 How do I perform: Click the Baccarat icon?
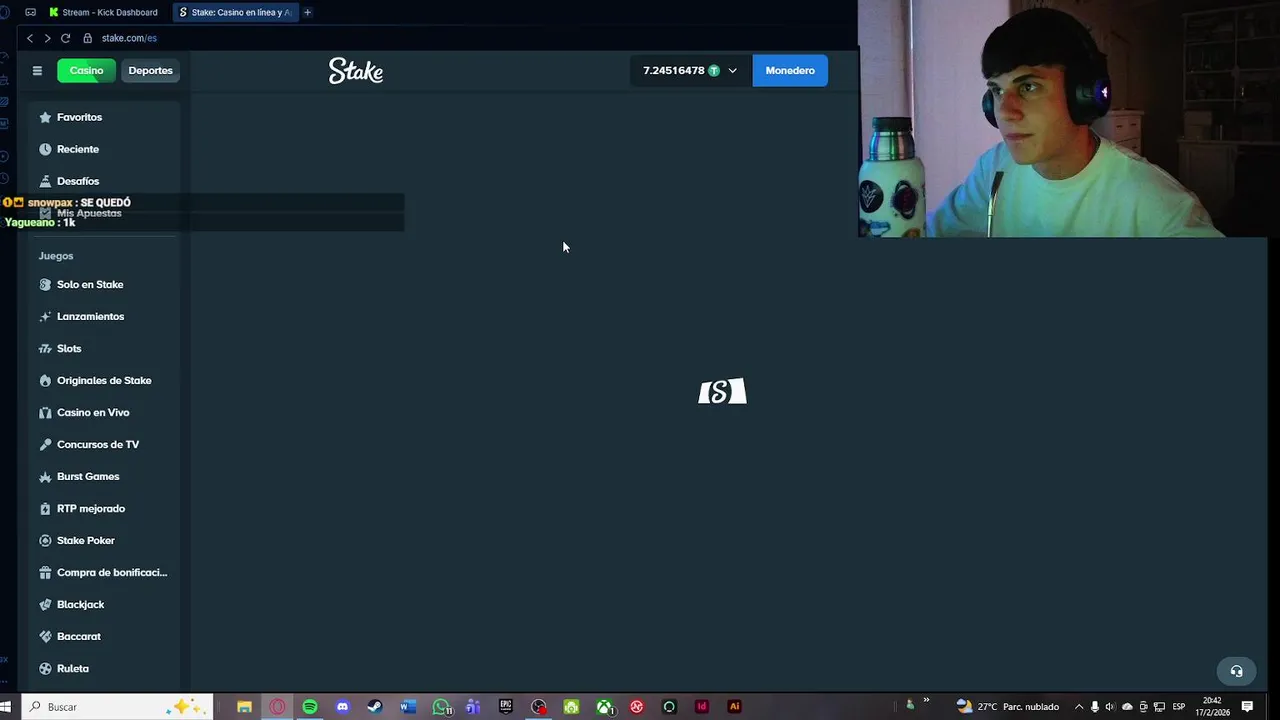point(45,637)
